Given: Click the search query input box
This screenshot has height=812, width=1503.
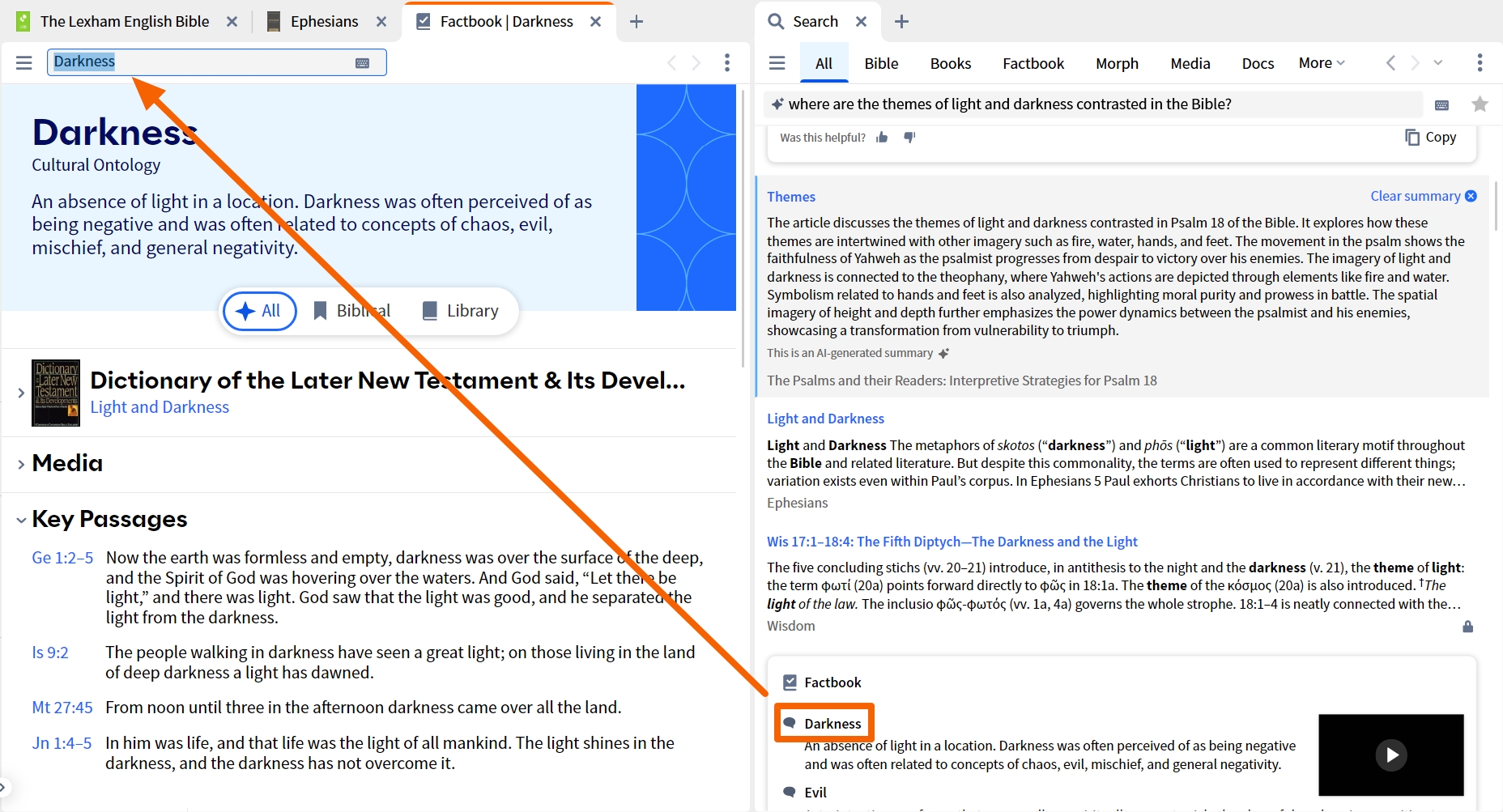Looking at the screenshot, I should (1093, 104).
